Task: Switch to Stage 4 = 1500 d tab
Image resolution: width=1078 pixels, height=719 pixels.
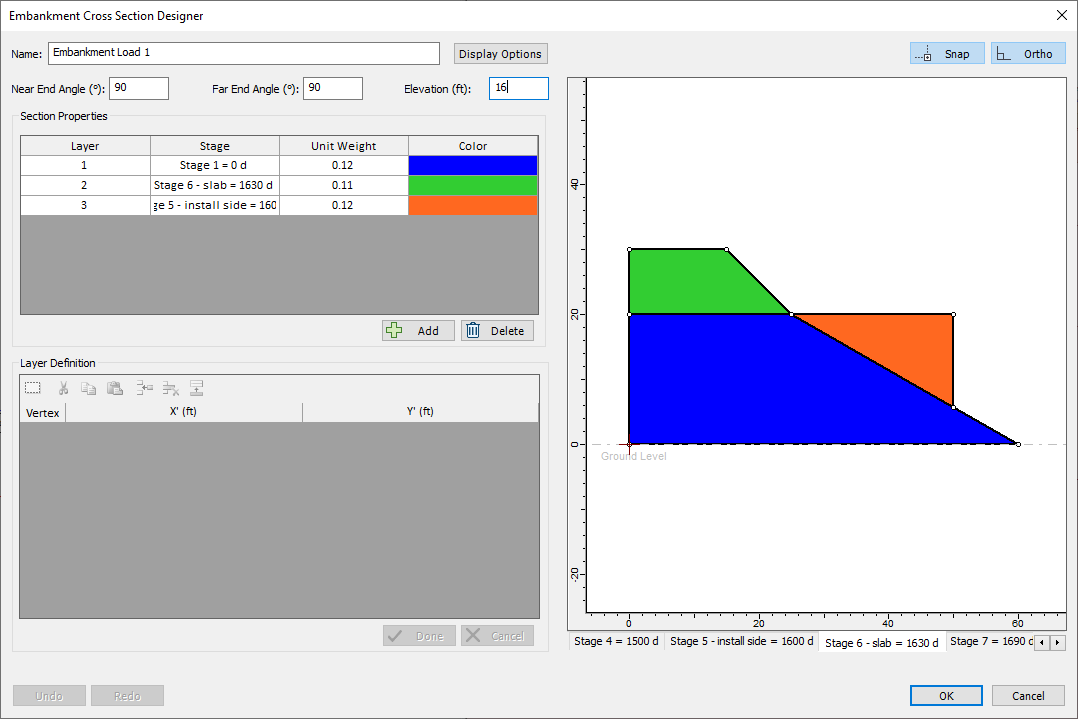Action: [x=616, y=641]
